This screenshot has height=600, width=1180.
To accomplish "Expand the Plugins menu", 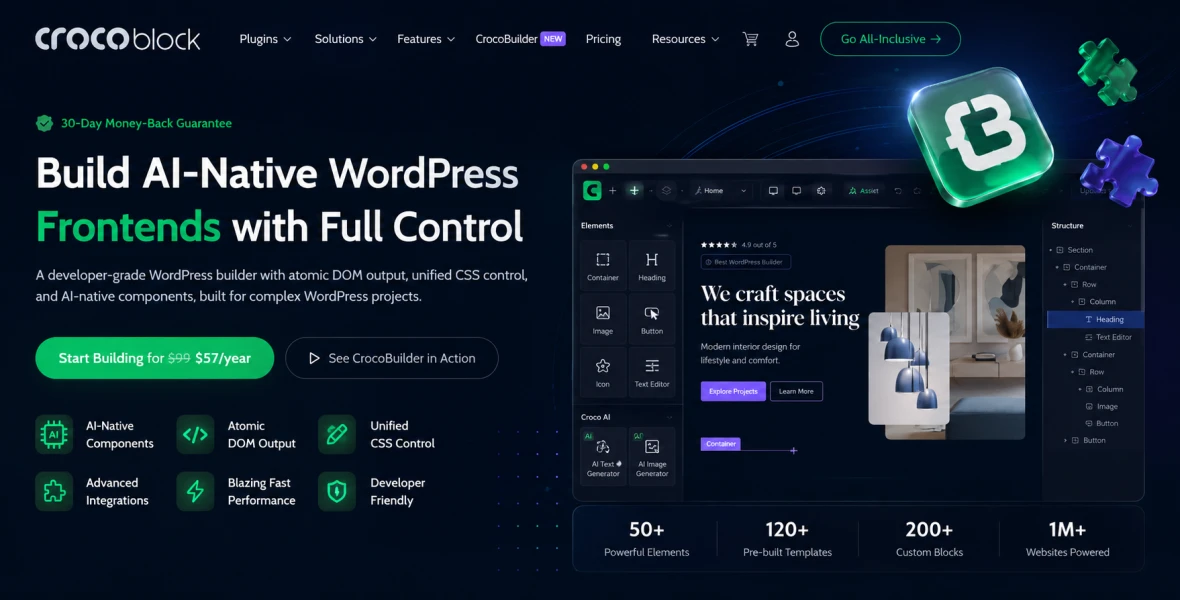I will tap(265, 39).
